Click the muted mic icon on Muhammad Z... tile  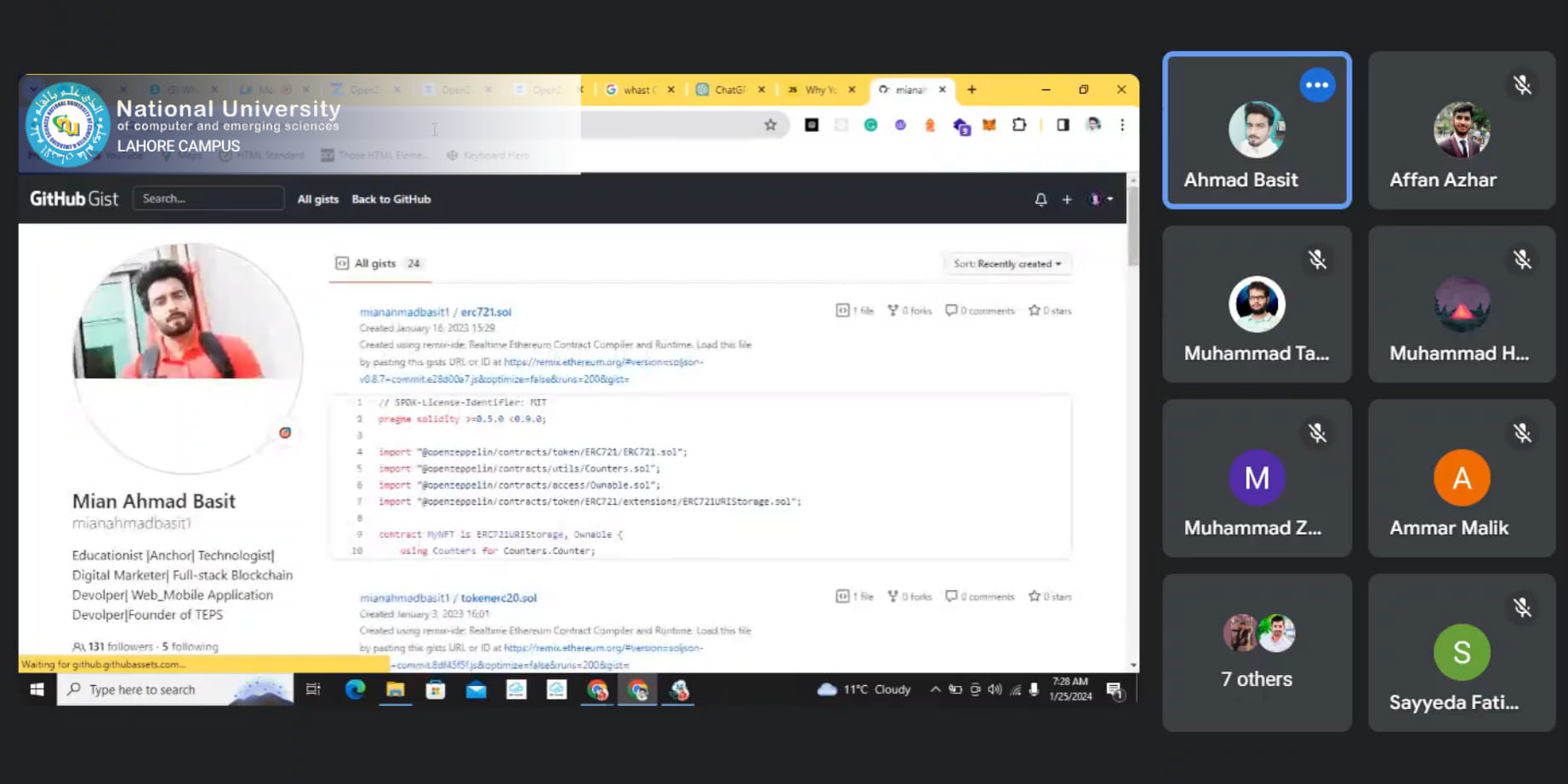(1317, 433)
